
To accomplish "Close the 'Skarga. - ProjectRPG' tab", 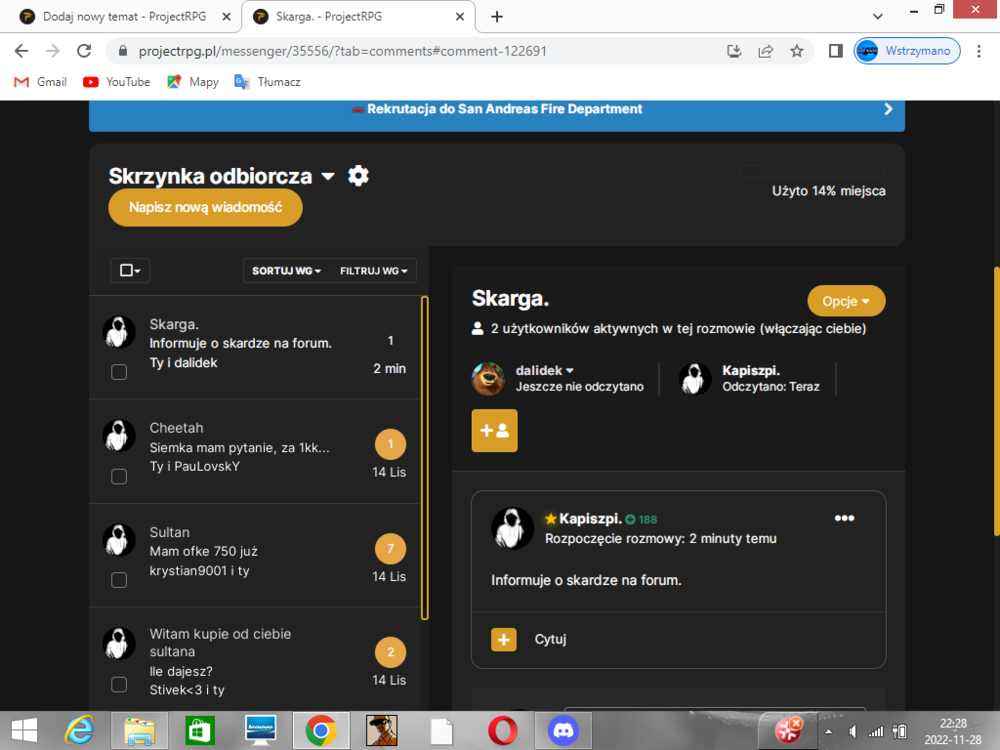I will 460,17.
